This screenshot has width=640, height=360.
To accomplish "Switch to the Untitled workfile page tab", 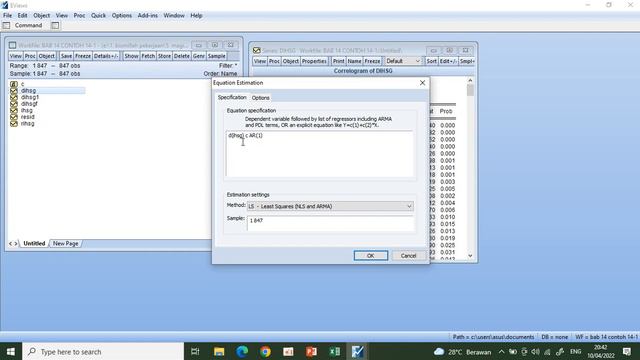I will (34, 243).
